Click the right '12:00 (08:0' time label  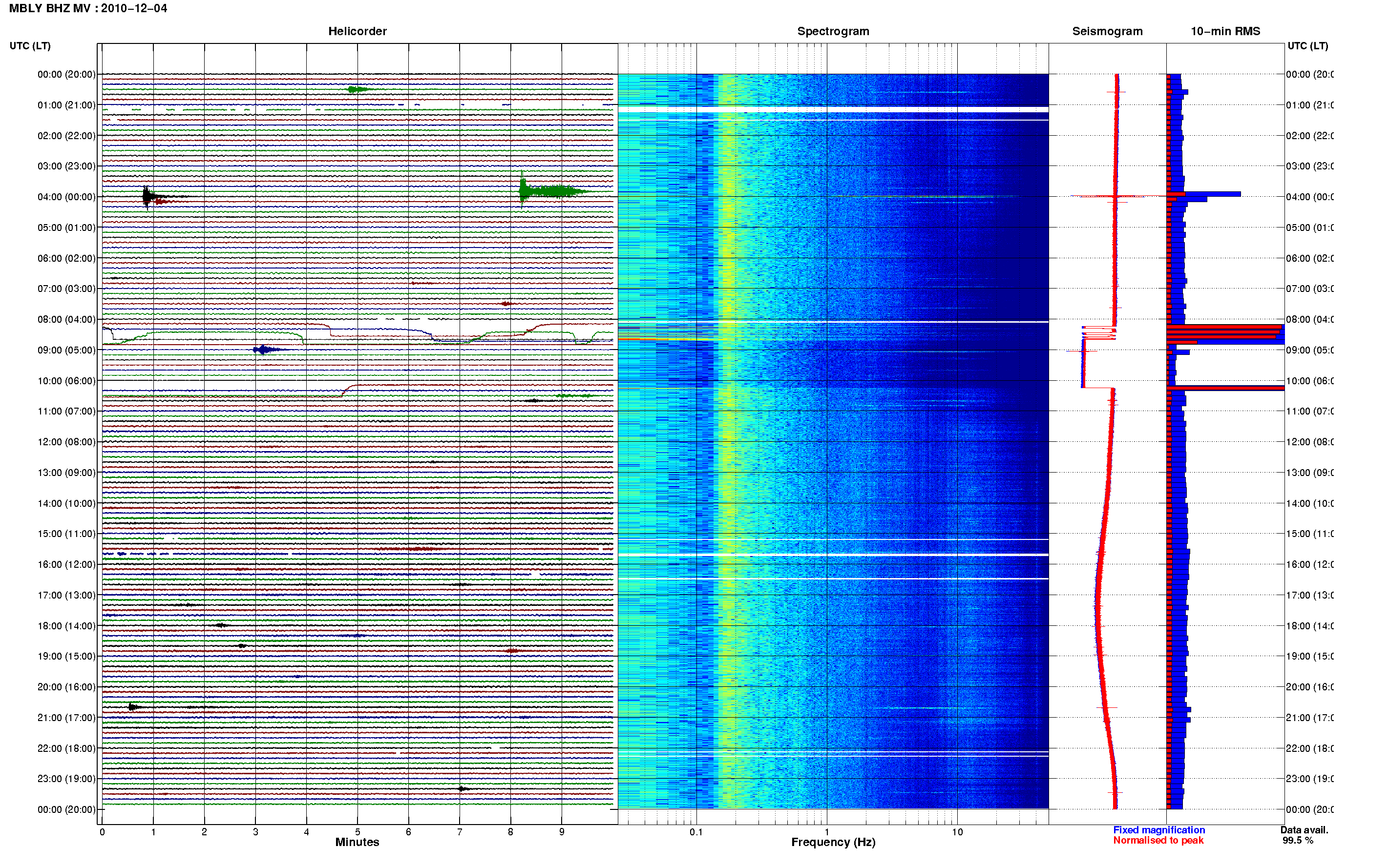1310,442
